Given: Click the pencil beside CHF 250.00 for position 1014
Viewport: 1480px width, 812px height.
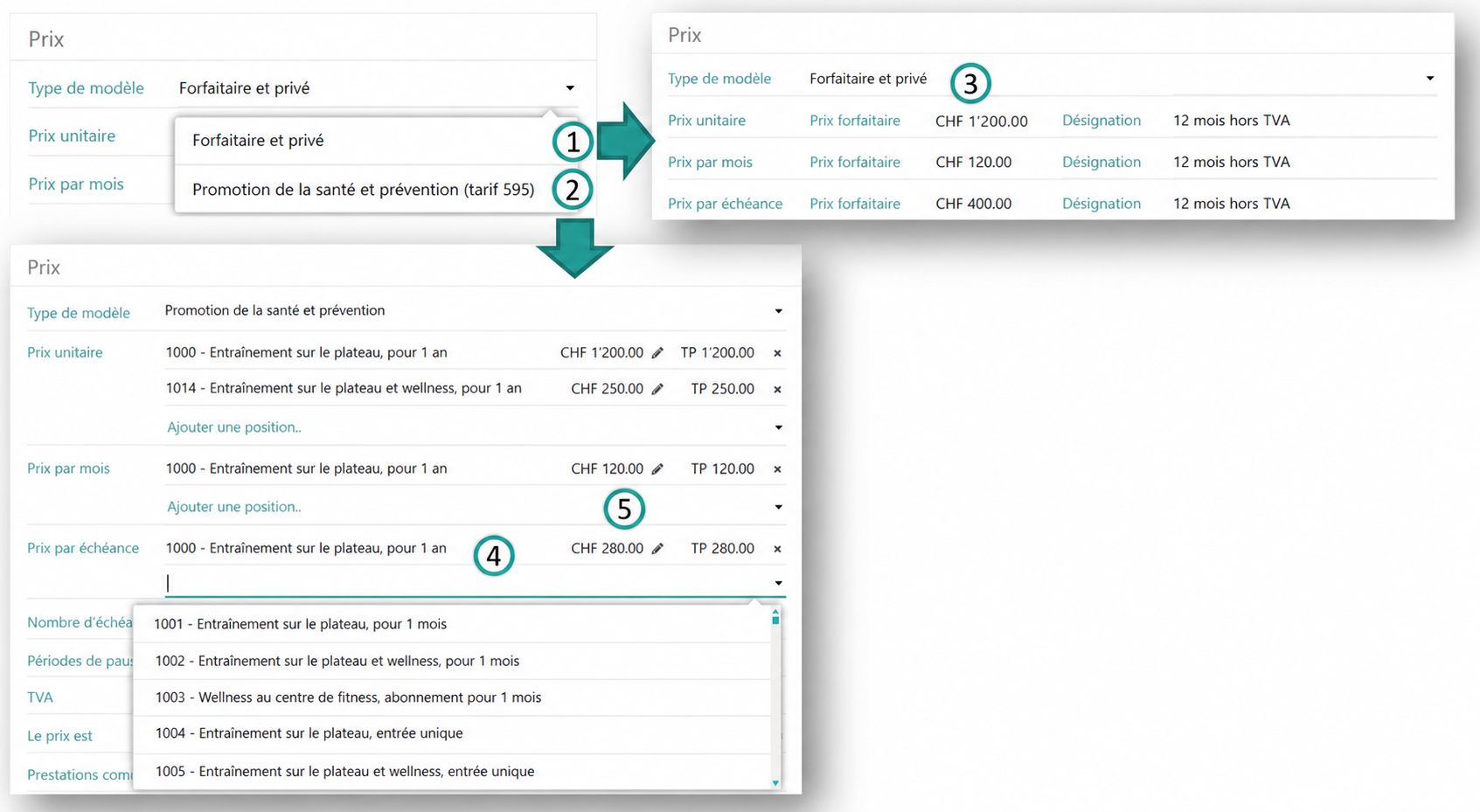Looking at the screenshot, I should (x=657, y=389).
